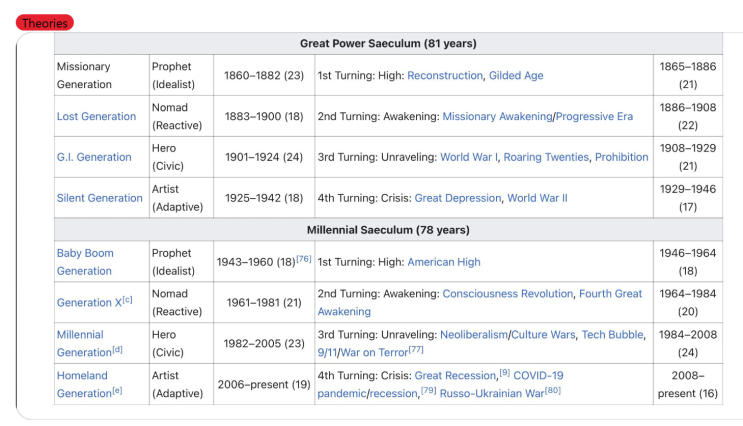Click Hero (Civic) in G.I. Generation row
This screenshot has height=426, width=743.
(181, 157)
